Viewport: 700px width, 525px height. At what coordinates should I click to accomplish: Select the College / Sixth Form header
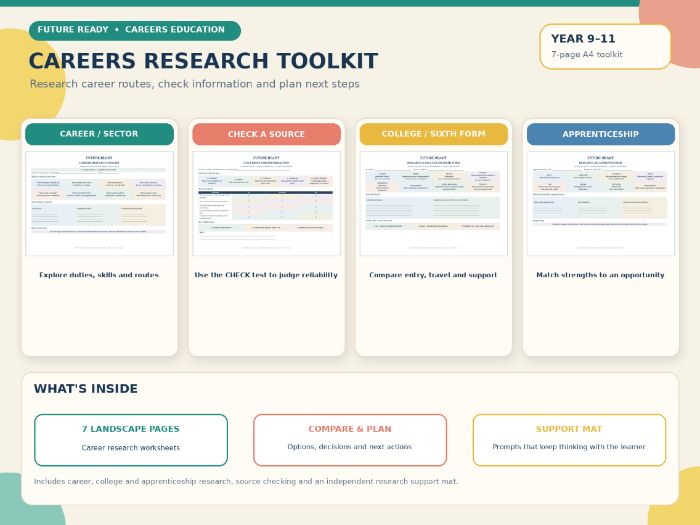(x=434, y=134)
